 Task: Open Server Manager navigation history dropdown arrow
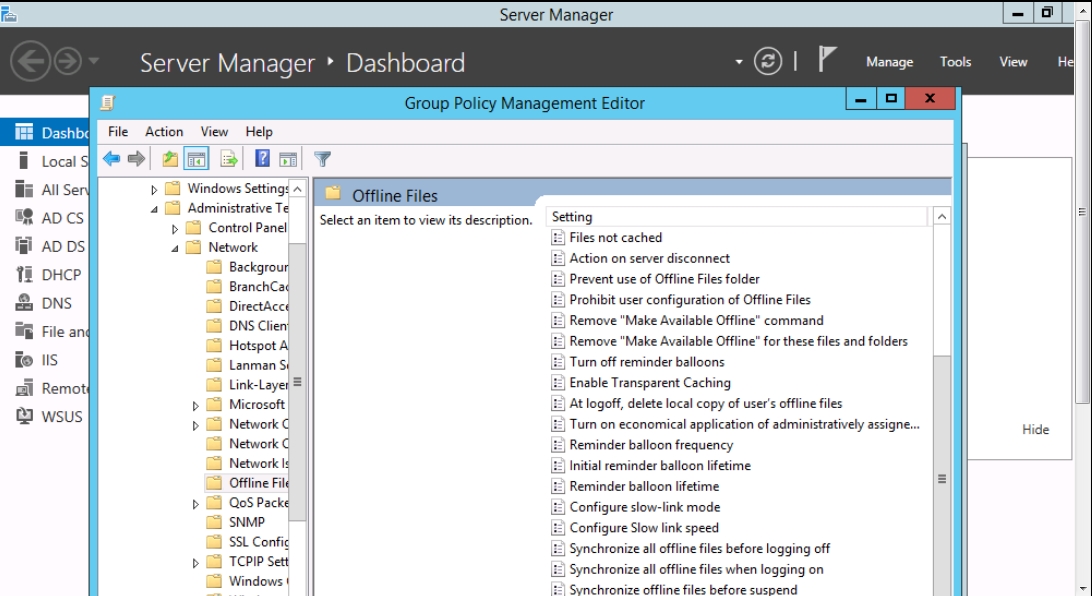coord(93,61)
